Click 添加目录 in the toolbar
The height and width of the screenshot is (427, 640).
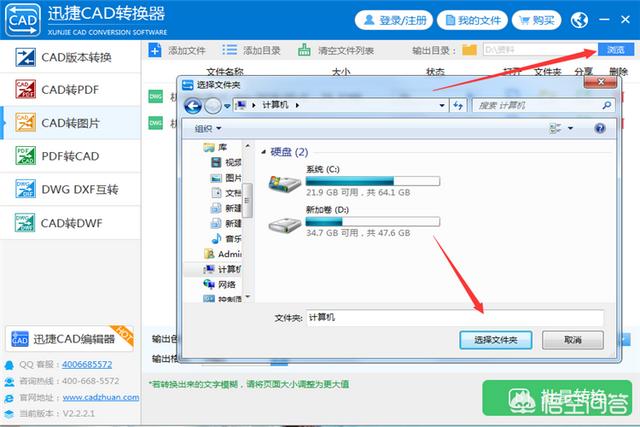(x=251, y=51)
